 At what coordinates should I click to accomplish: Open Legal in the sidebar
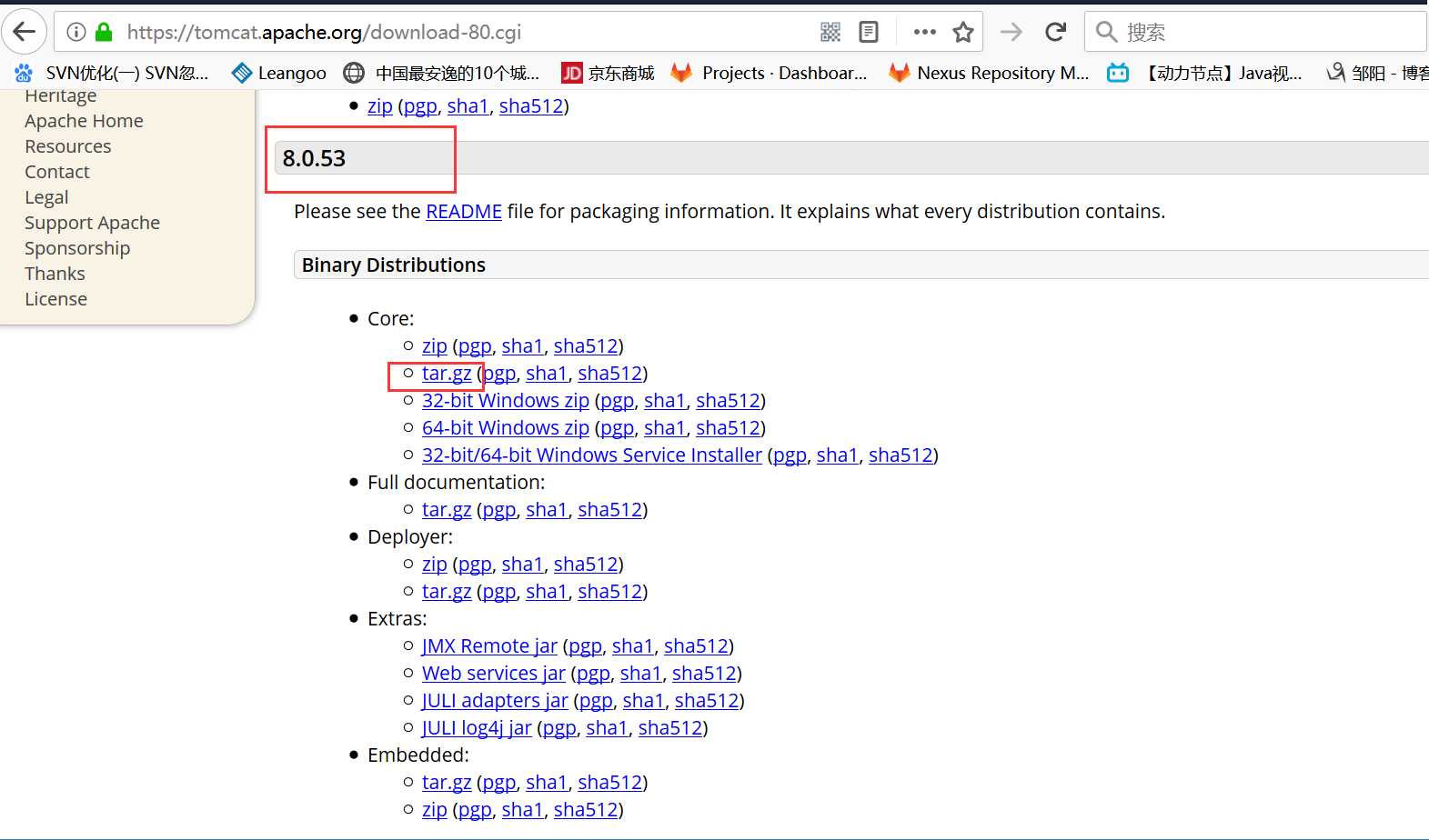click(x=46, y=197)
